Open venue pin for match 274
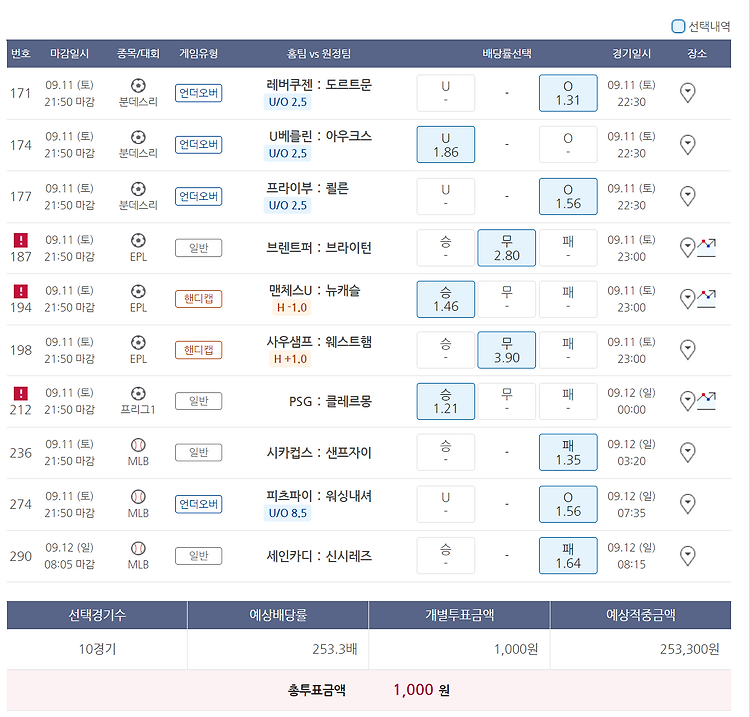750x717 pixels. point(687,504)
